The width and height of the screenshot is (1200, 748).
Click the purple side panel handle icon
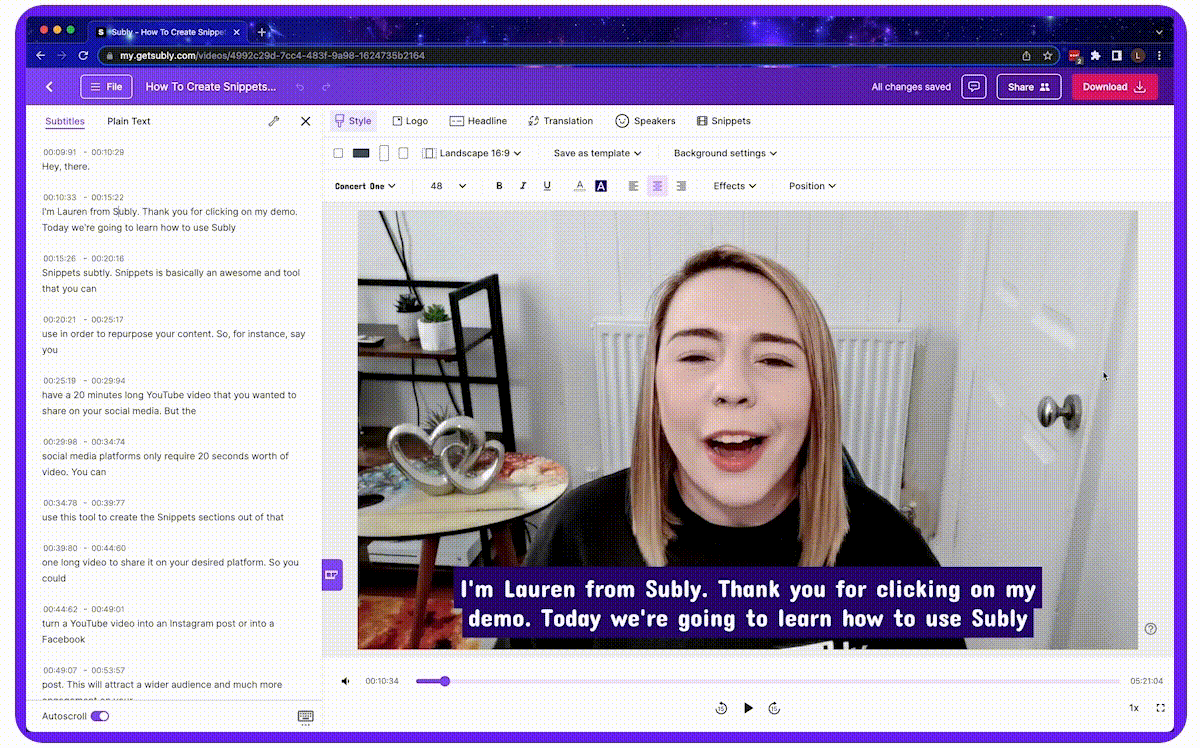(332, 575)
